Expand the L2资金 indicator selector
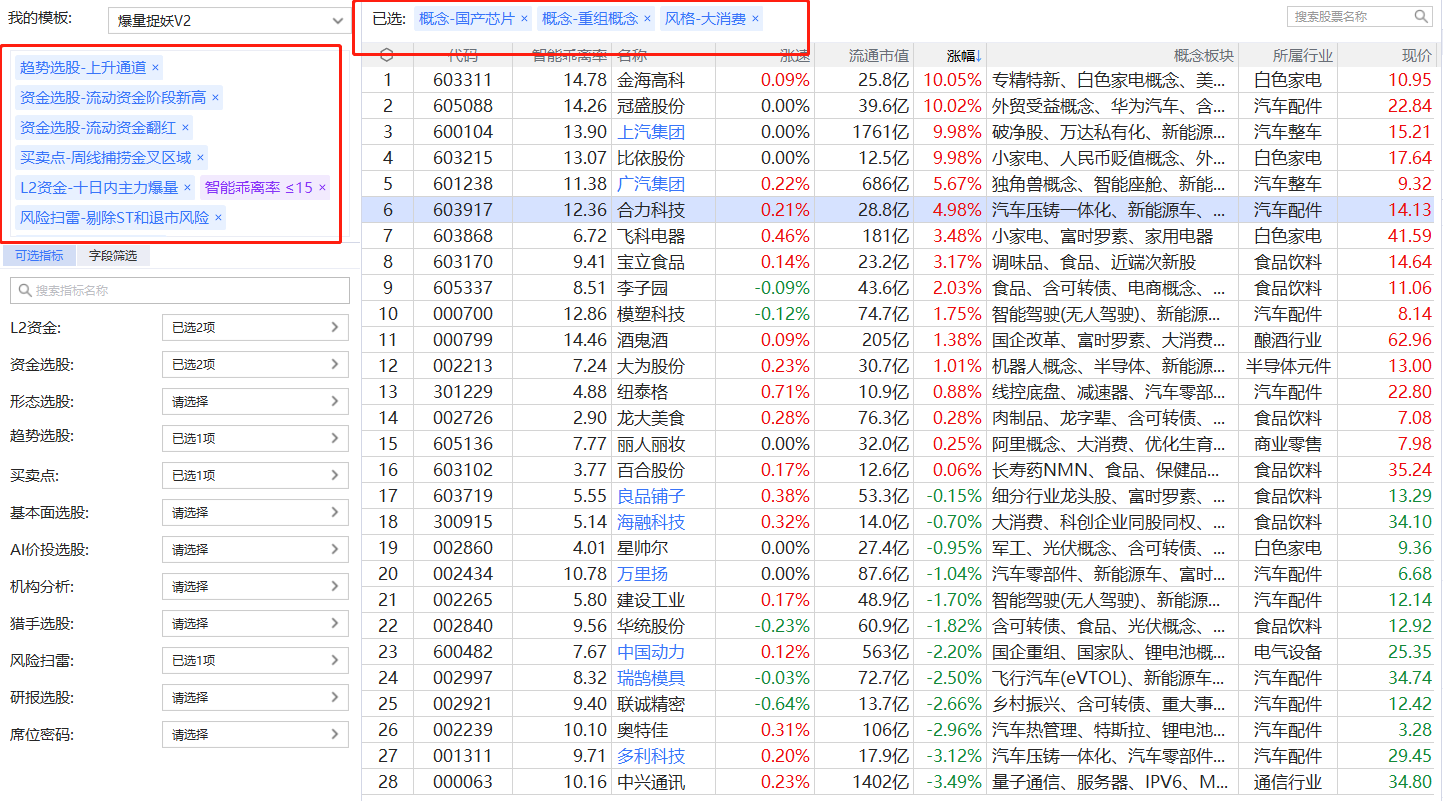The height and width of the screenshot is (801, 1443). coord(255,327)
